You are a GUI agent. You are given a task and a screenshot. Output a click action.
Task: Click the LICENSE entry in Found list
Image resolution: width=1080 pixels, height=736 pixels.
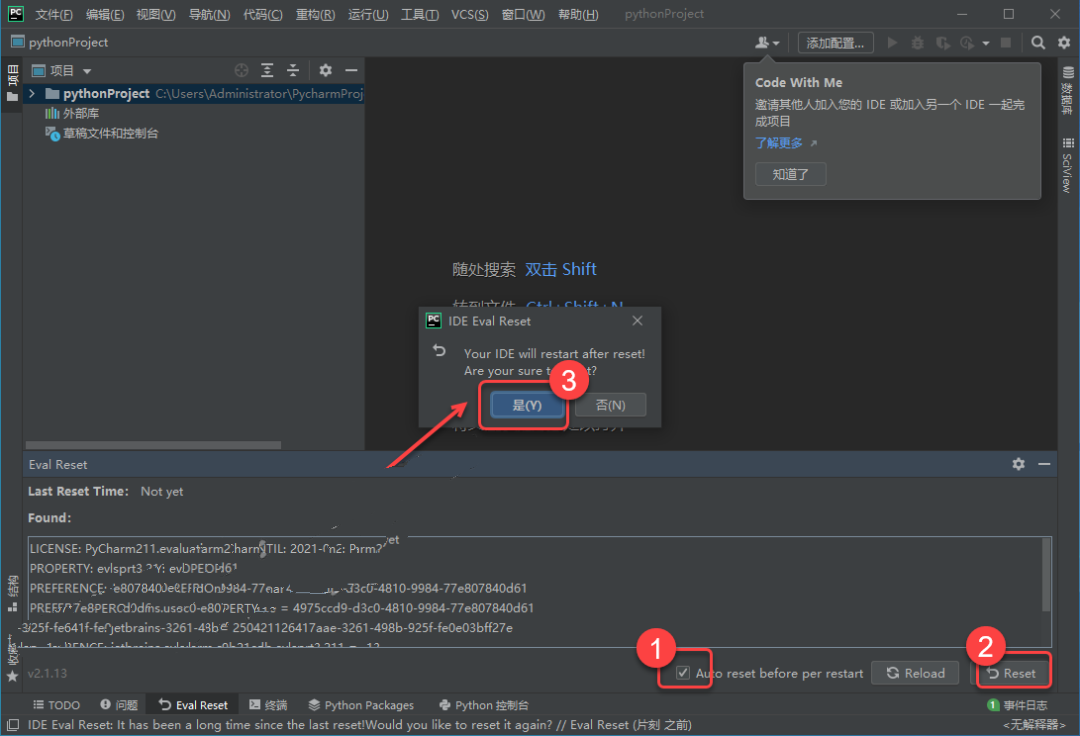coord(207,549)
